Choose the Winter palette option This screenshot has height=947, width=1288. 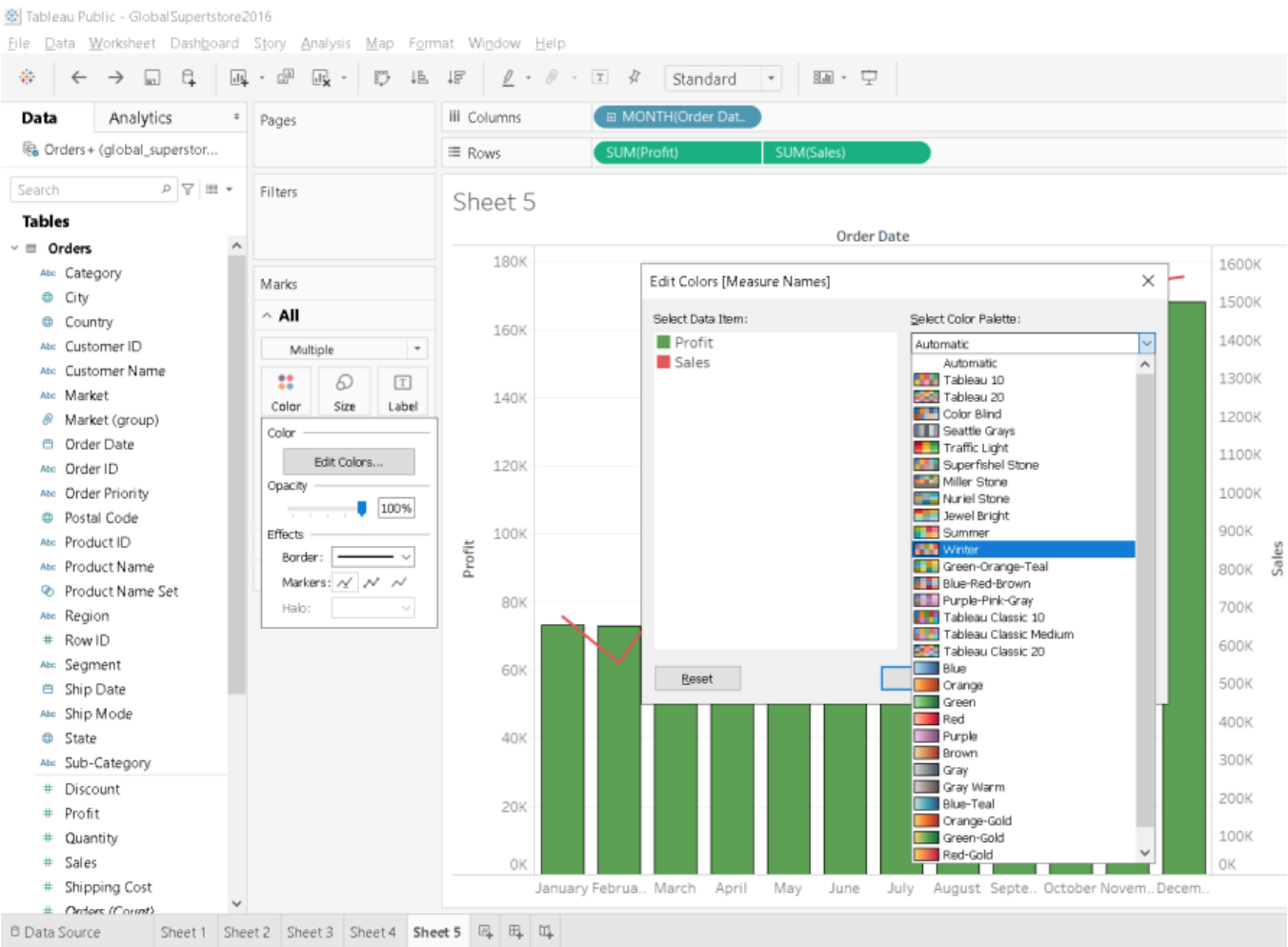point(1024,550)
